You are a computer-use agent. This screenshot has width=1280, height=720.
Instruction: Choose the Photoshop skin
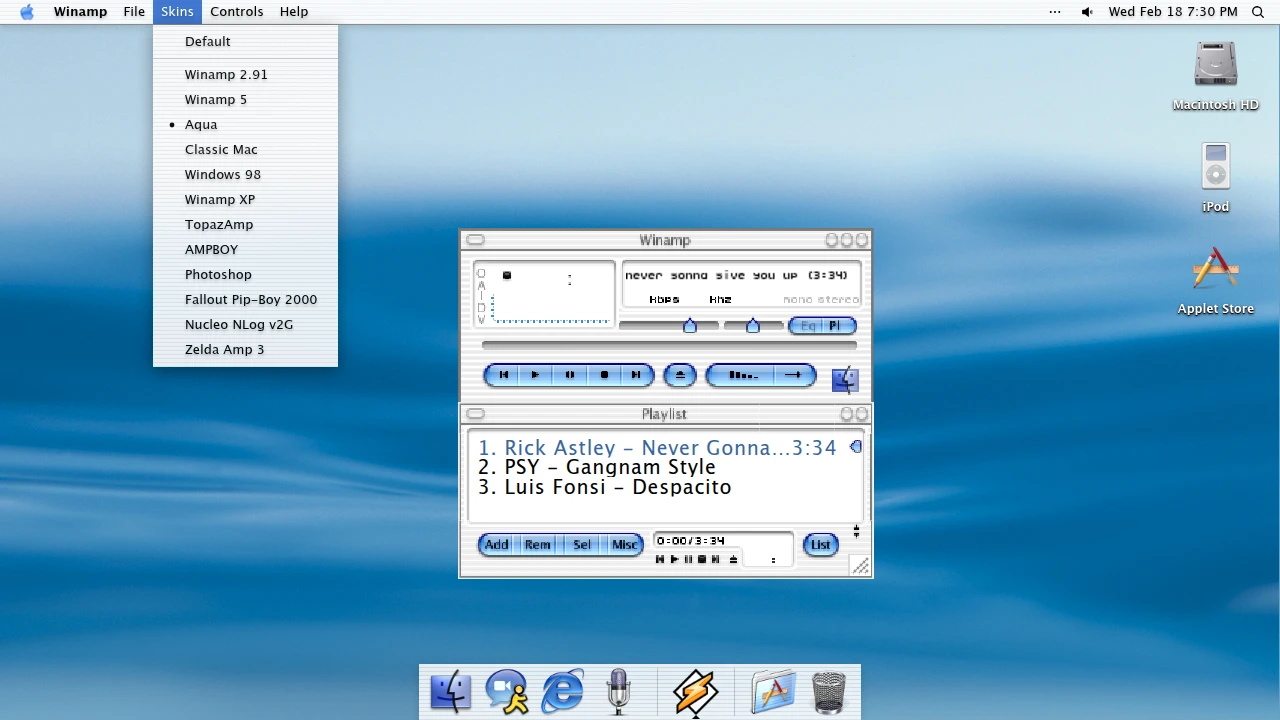[x=245, y=274]
